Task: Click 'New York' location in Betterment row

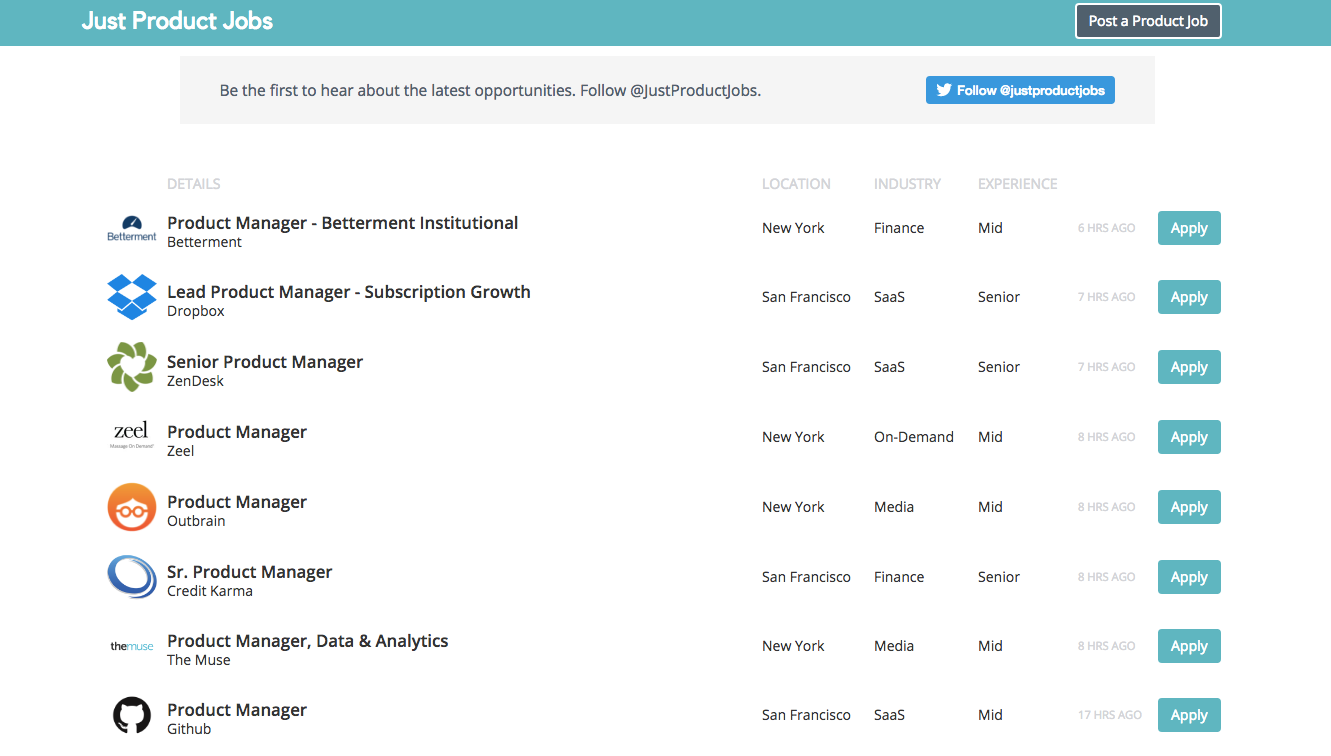Action: click(x=793, y=228)
